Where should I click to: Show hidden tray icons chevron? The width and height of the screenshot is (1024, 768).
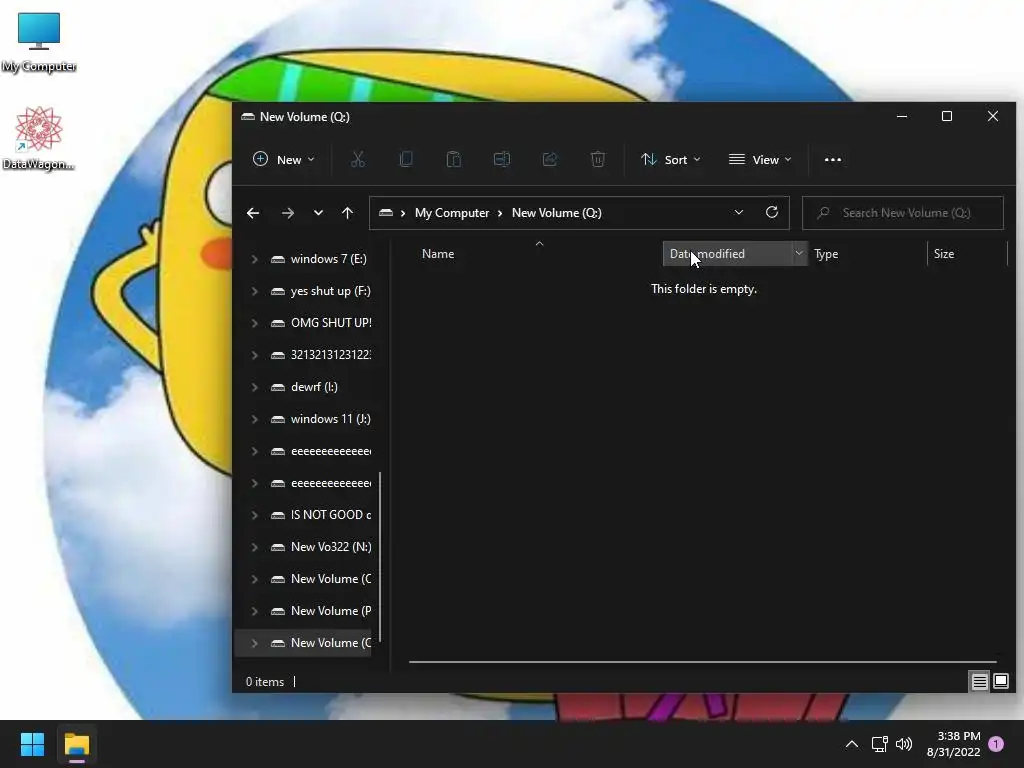click(x=852, y=744)
